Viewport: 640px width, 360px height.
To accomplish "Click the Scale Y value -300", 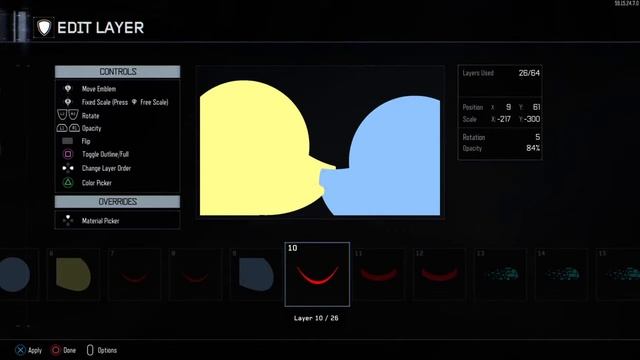I will click(532, 119).
